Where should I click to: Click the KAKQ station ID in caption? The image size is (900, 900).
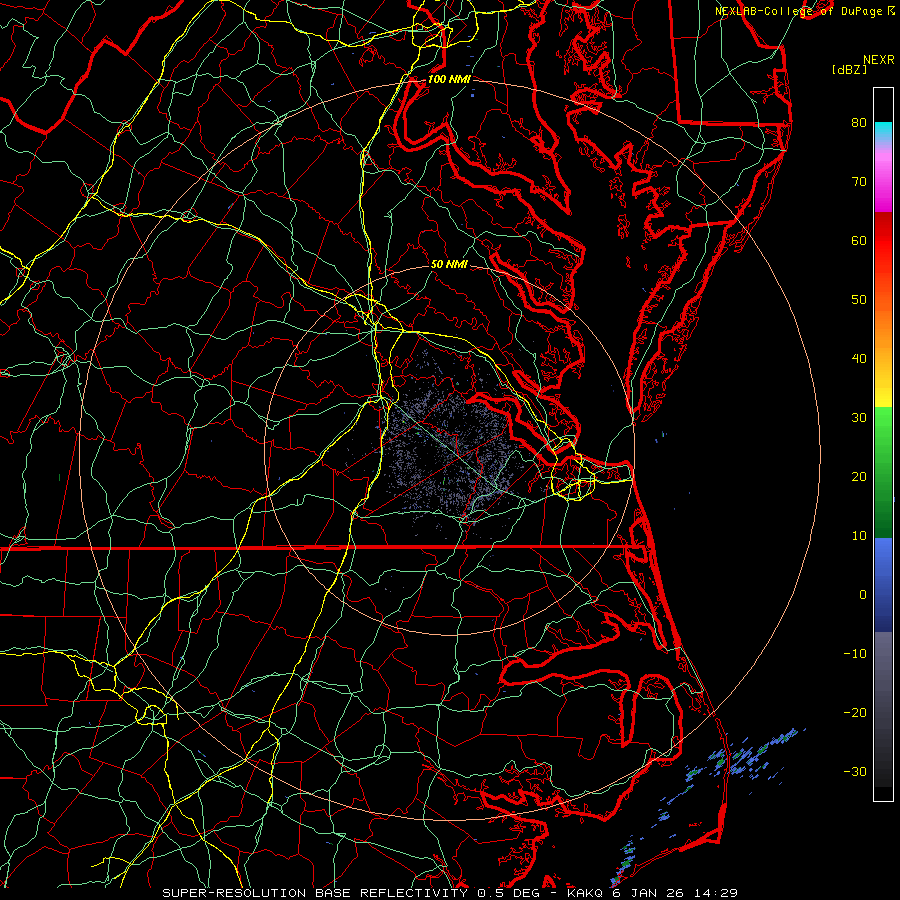(587, 892)
